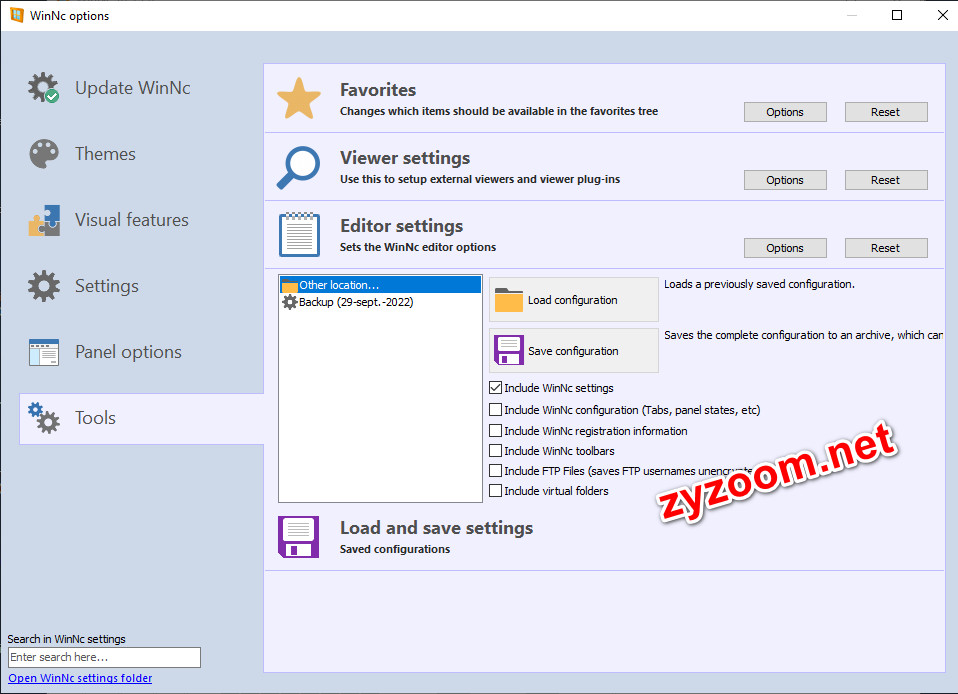Open the Update WinNc section
This screenshot has height=694, width=958.
click(x=133, y=88)
